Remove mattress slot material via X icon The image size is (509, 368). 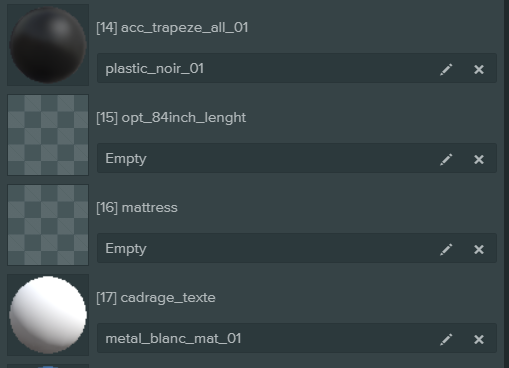pyautogui.click(x=479, y=249)
